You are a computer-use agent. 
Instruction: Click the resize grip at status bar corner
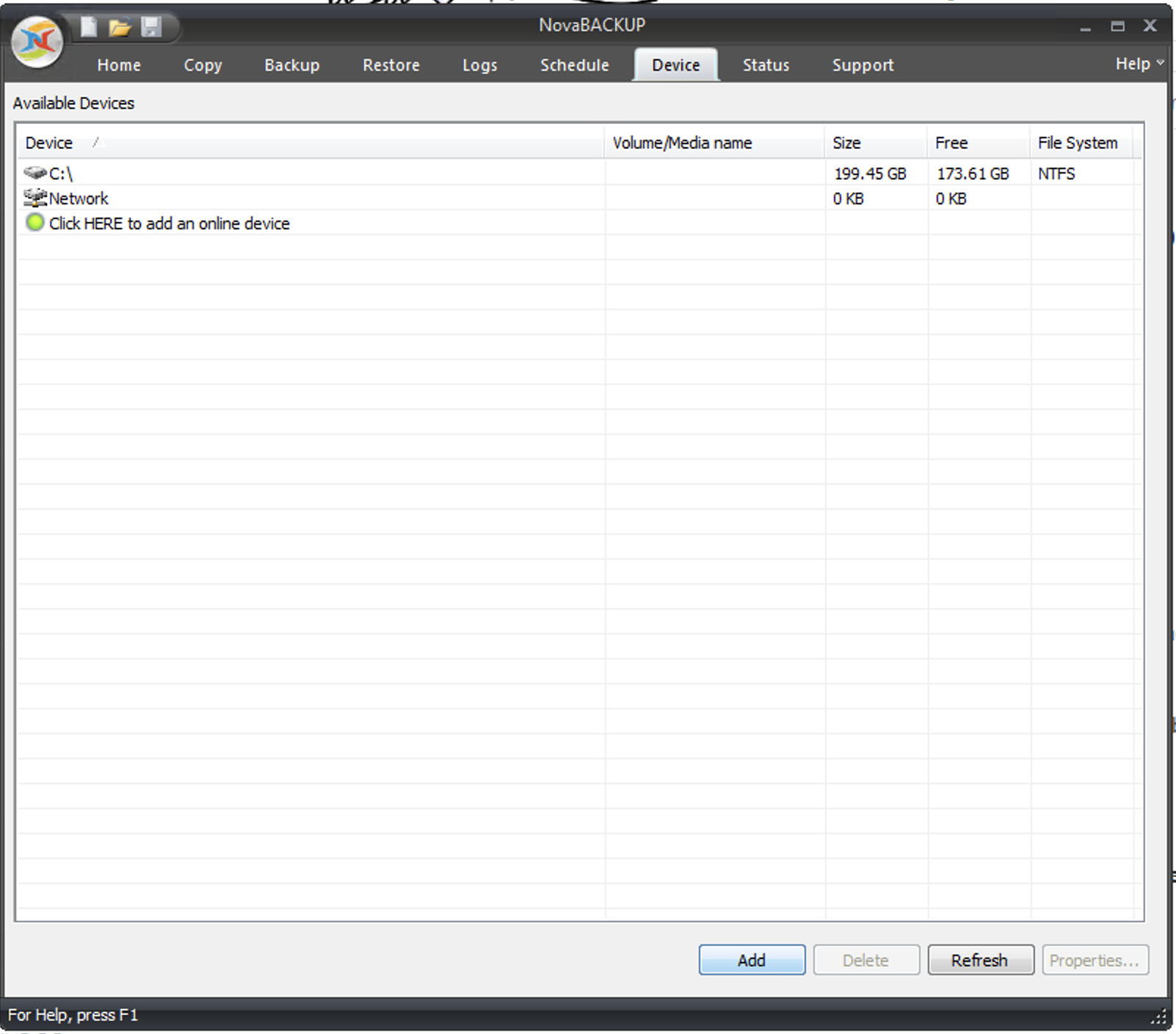click(x=1158, y=1017)
